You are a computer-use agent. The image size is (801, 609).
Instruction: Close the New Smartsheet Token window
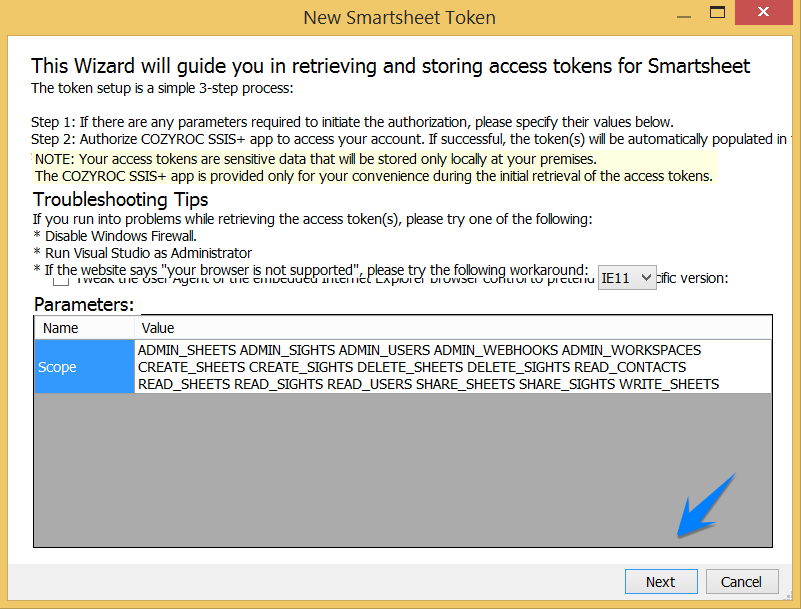click(x=764, y=12)
